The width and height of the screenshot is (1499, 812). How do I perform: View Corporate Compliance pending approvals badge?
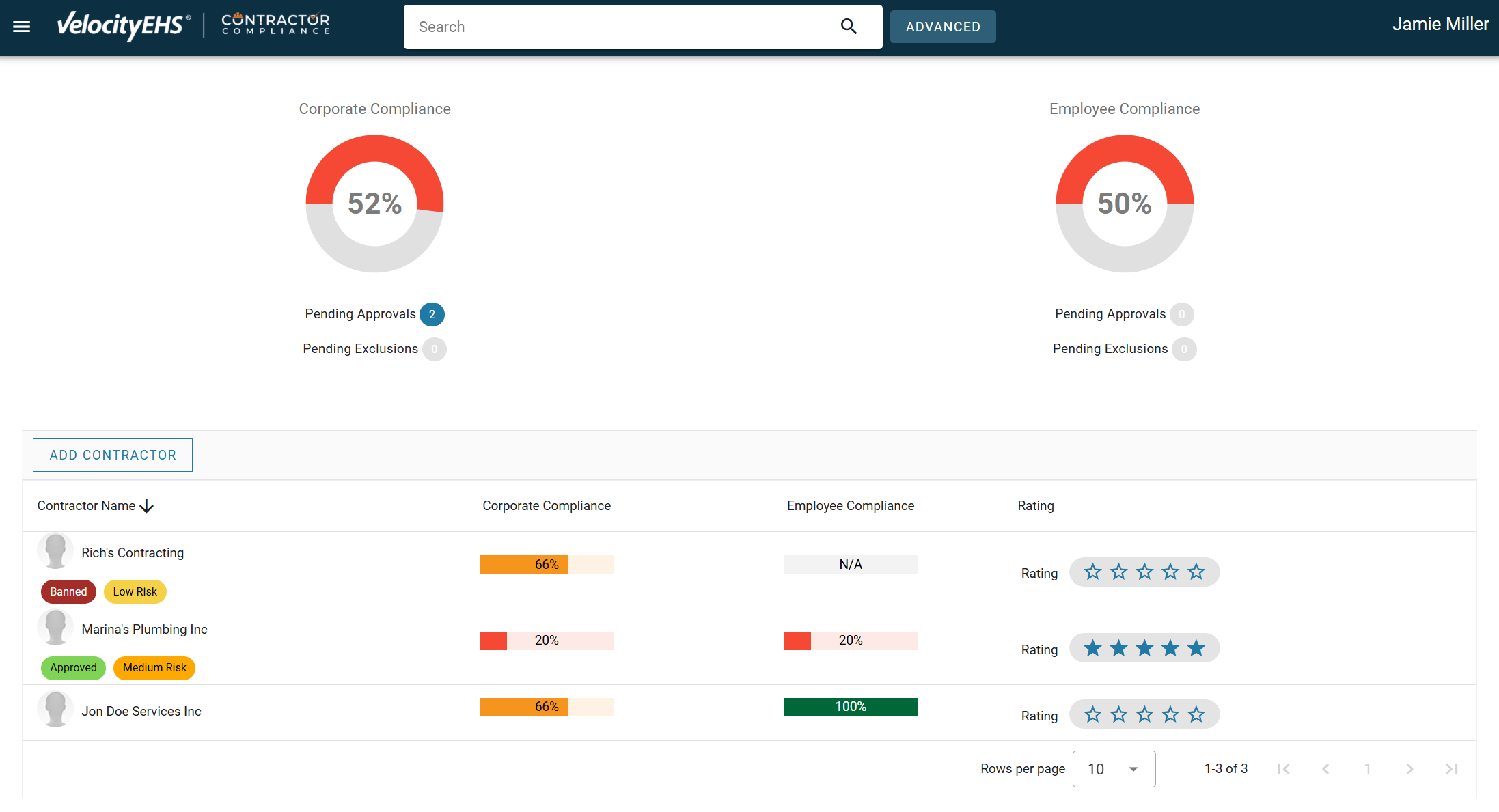(x=432, y=314)
